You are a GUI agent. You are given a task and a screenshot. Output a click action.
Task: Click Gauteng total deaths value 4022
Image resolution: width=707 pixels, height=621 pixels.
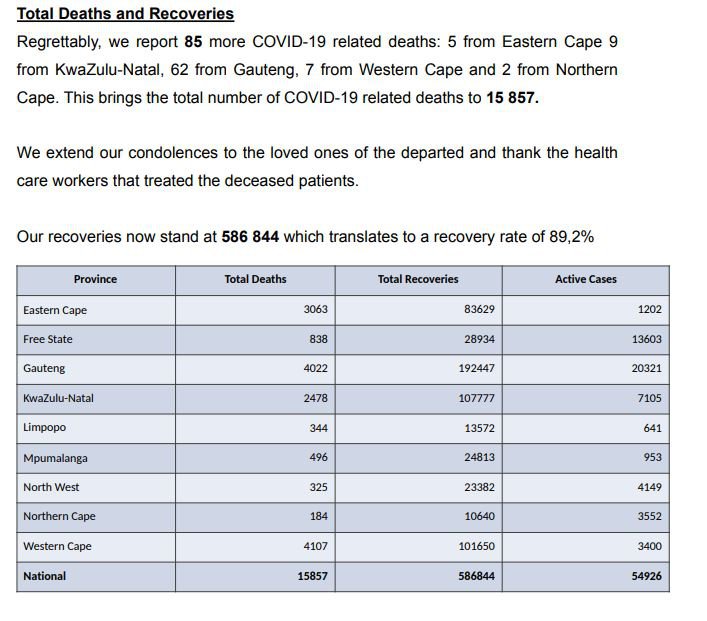316,368
